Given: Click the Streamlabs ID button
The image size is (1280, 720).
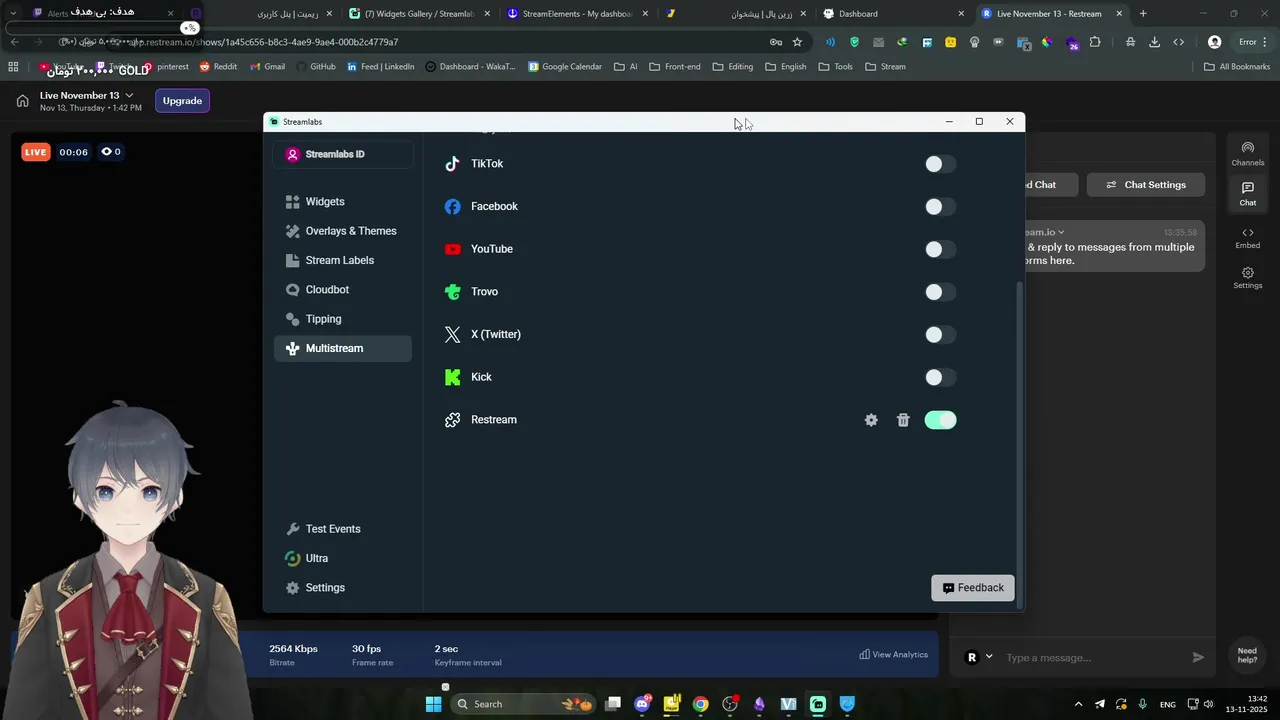Looking at the screenshot, I should point(343,154).
